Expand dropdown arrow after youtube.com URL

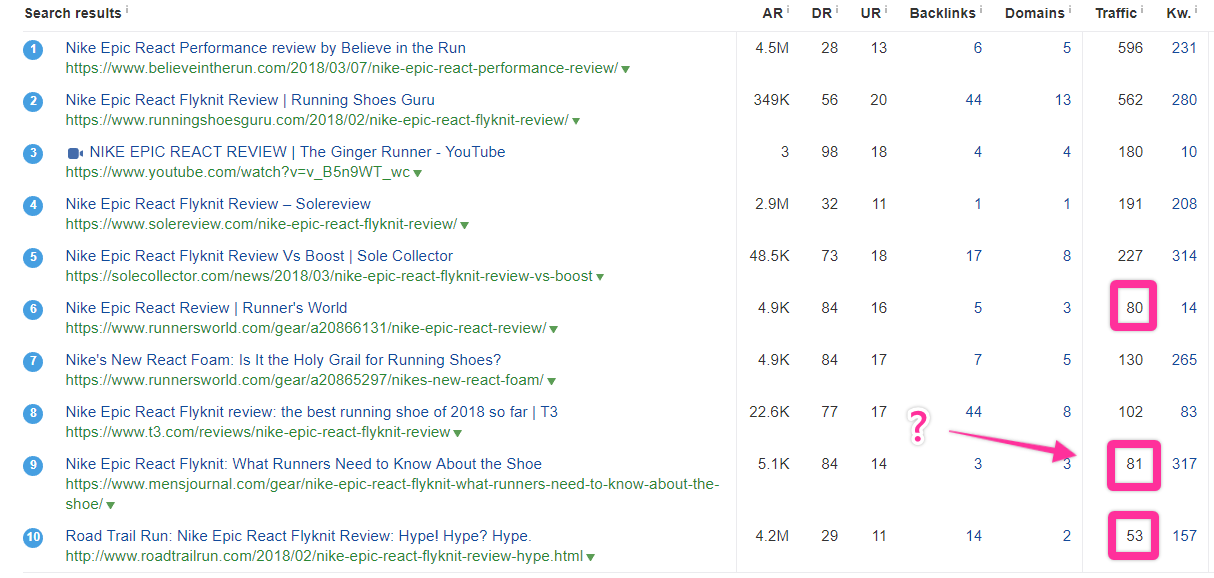pyautogui.click(x=417, y=173)
